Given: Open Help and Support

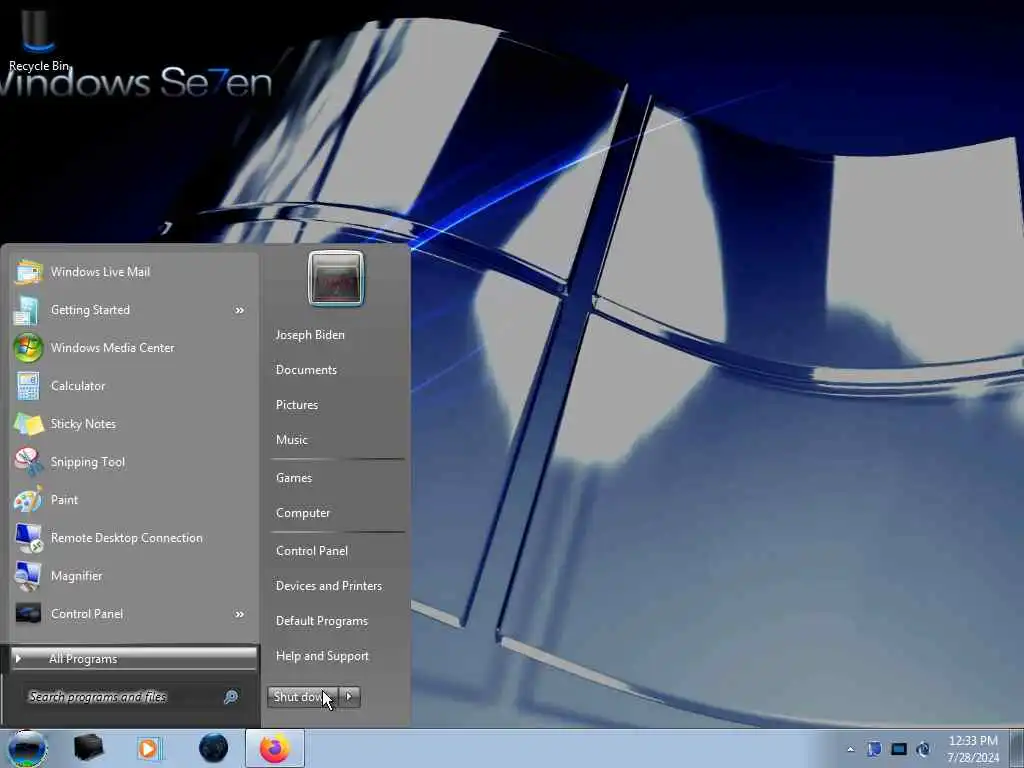Looking at the screenshot, I should click(x=323, y=656).
